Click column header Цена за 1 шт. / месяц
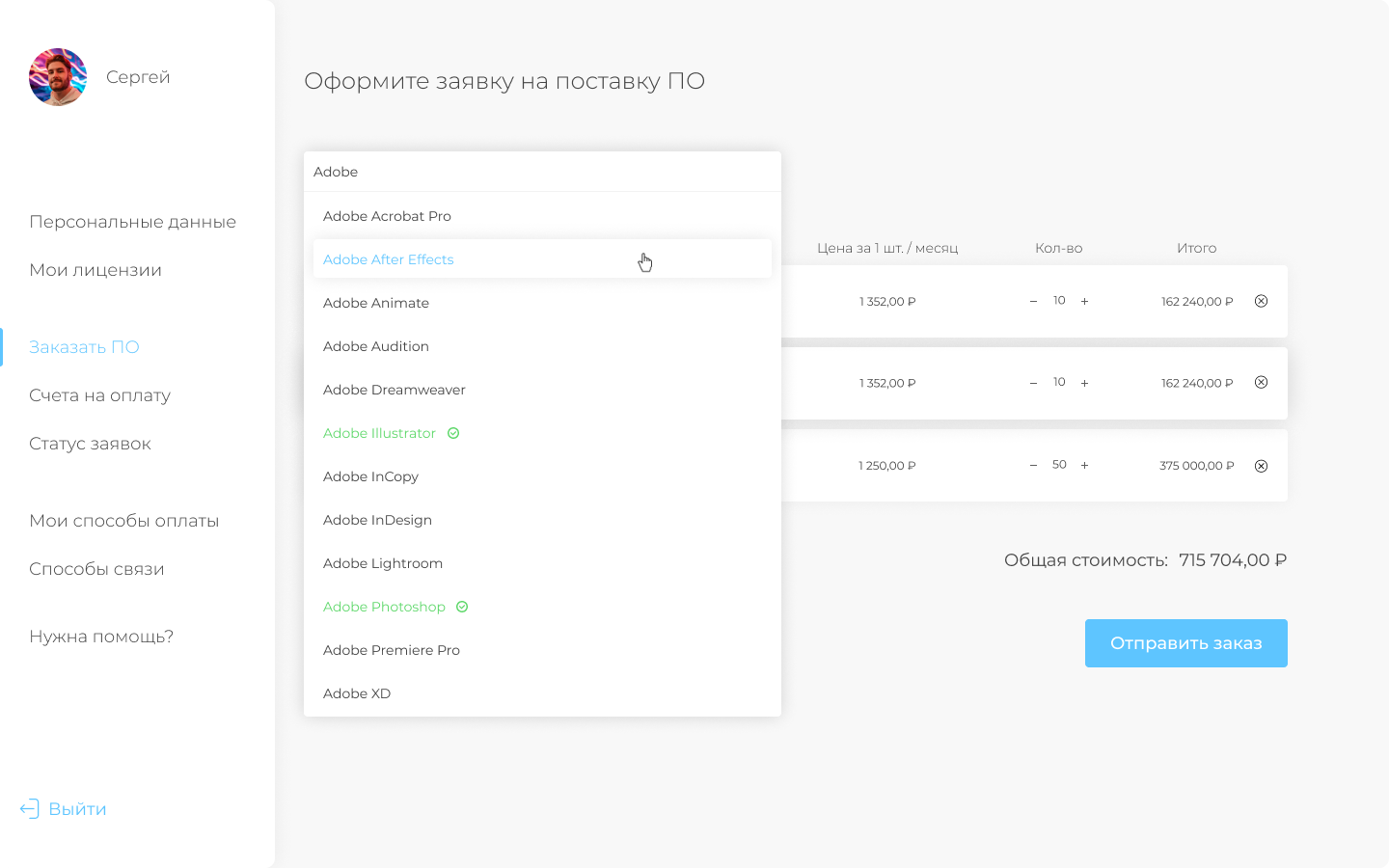 [887, 248]
